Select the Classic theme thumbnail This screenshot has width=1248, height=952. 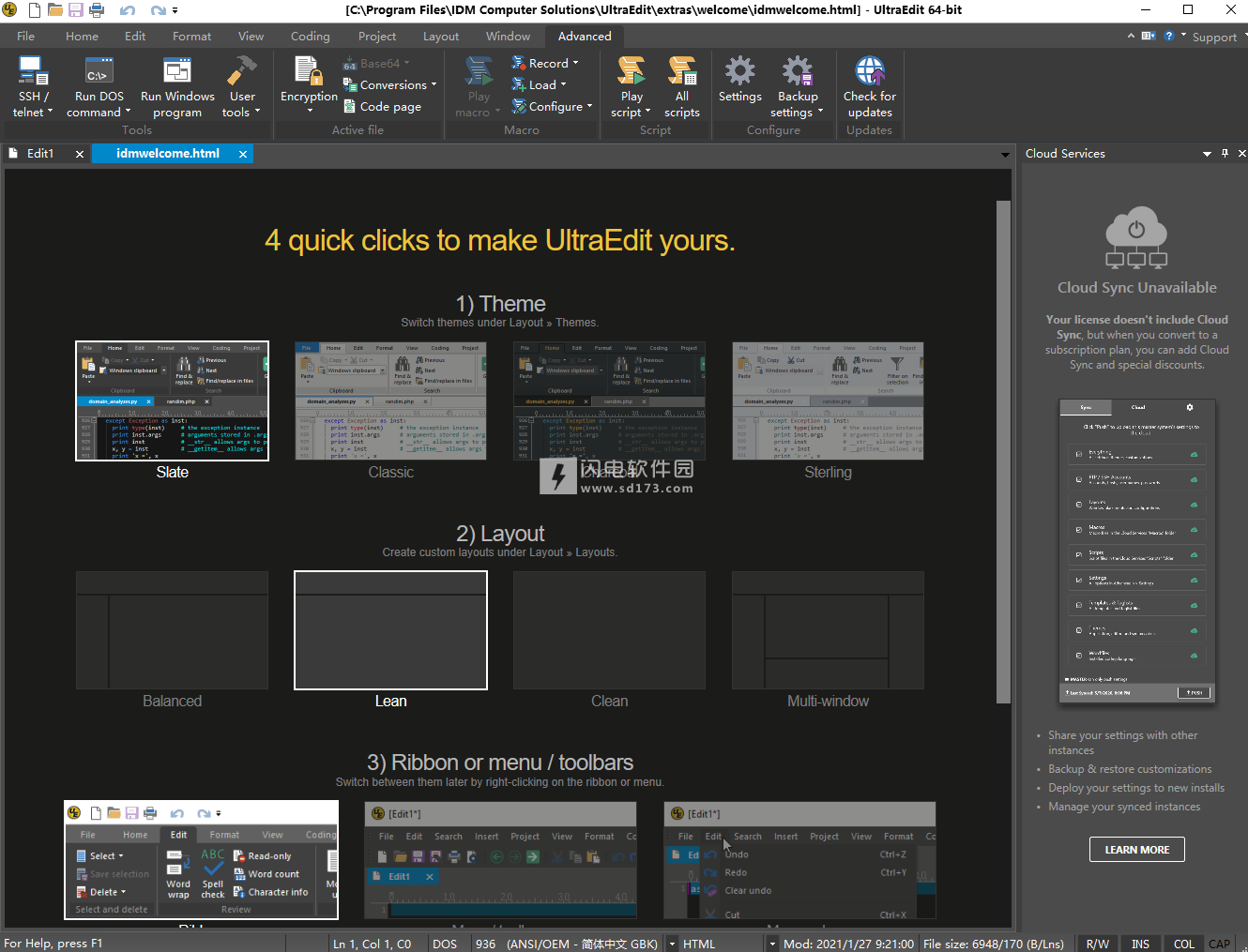point(391,401)
